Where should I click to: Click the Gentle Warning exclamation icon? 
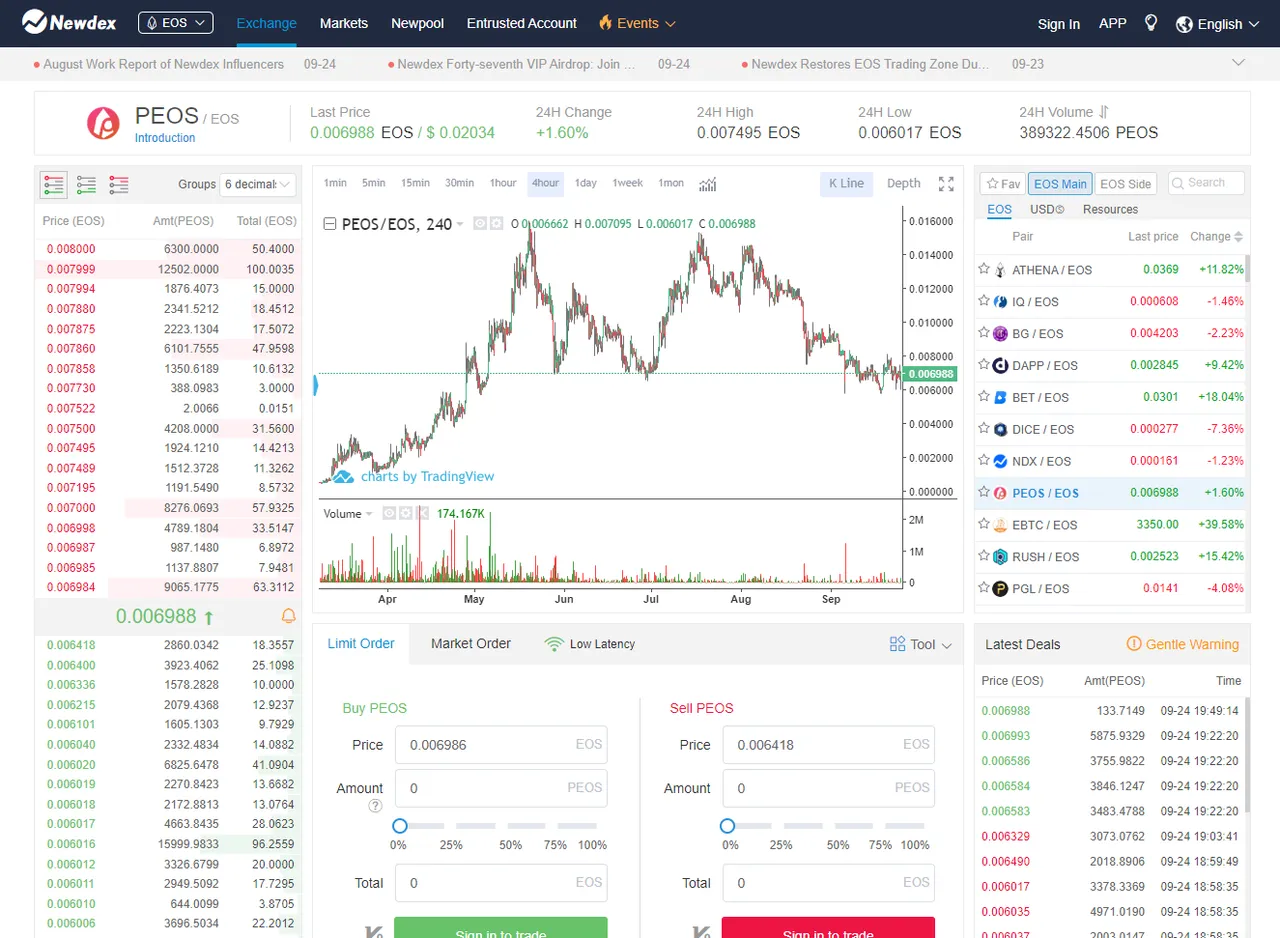pyautogui.click(x=1134, y=644)
